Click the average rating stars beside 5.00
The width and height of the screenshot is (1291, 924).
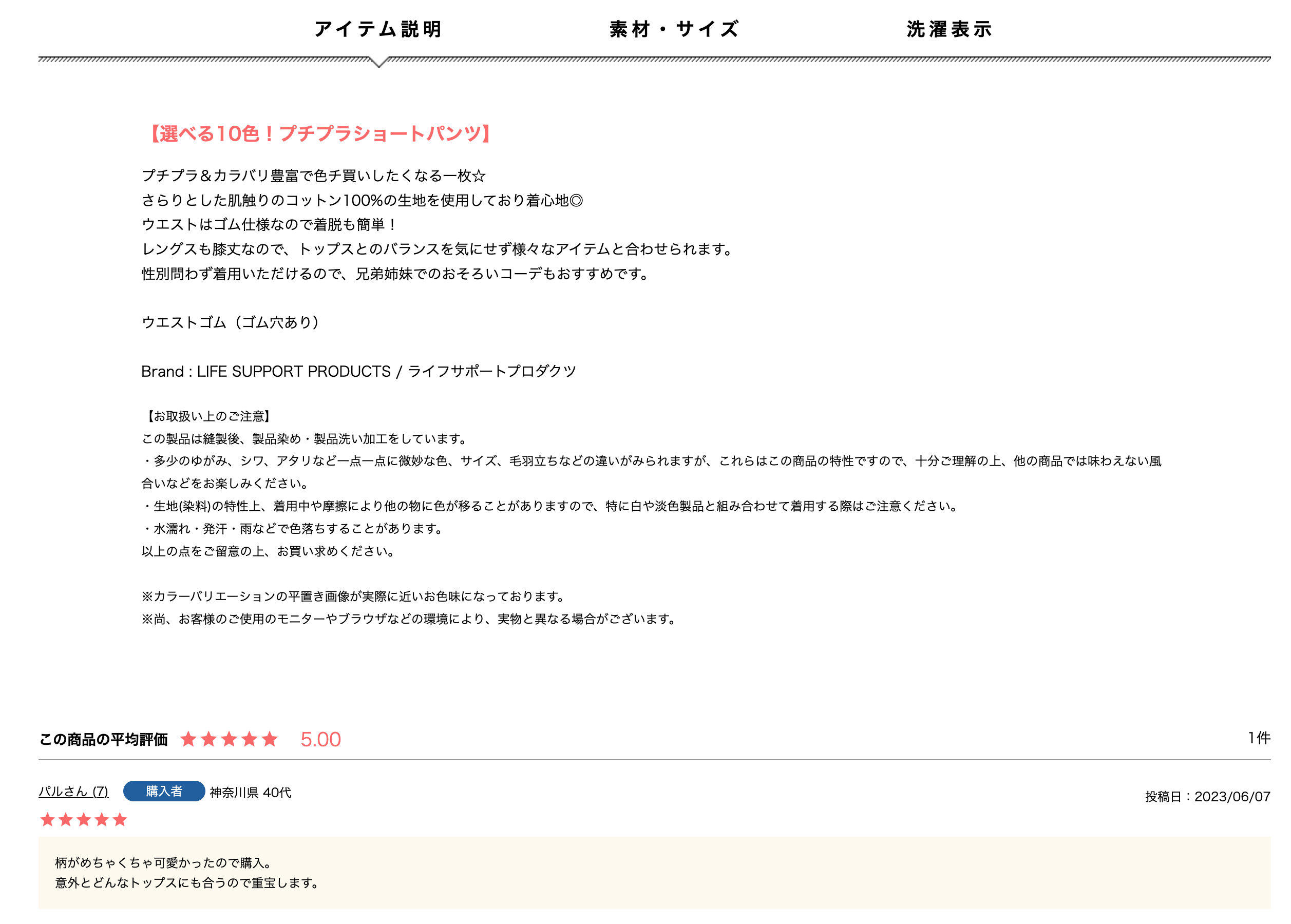click(229, 739)
